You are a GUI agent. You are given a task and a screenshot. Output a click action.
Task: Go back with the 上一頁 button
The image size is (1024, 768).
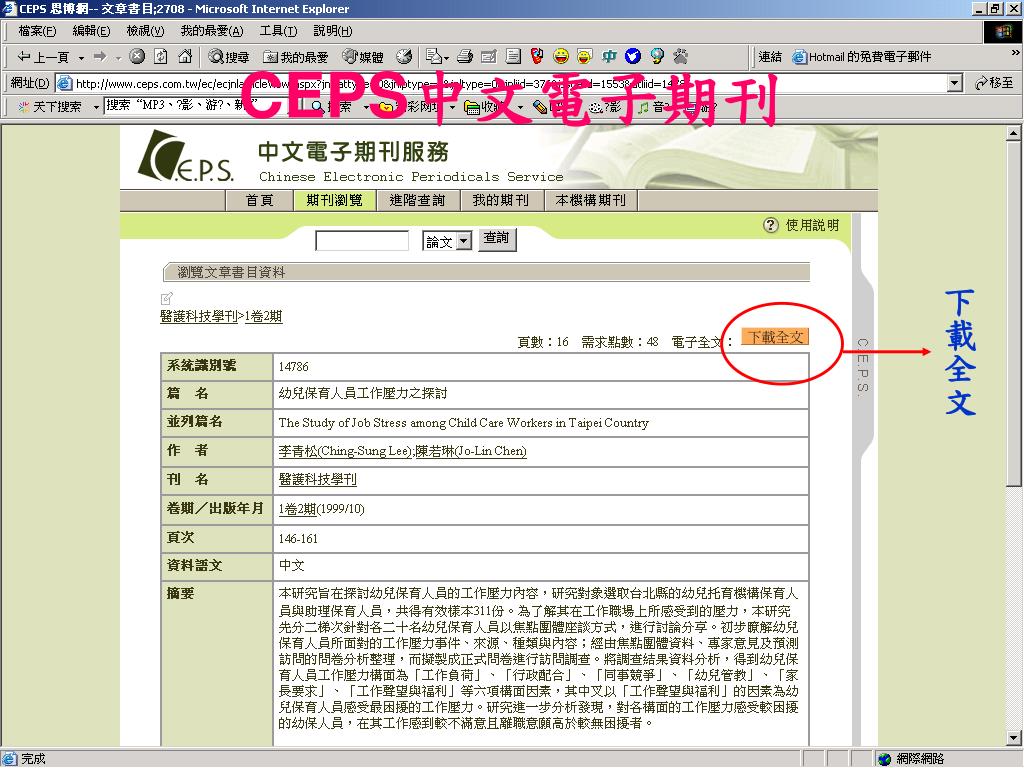pyautogui.click(x=42, y=57)
